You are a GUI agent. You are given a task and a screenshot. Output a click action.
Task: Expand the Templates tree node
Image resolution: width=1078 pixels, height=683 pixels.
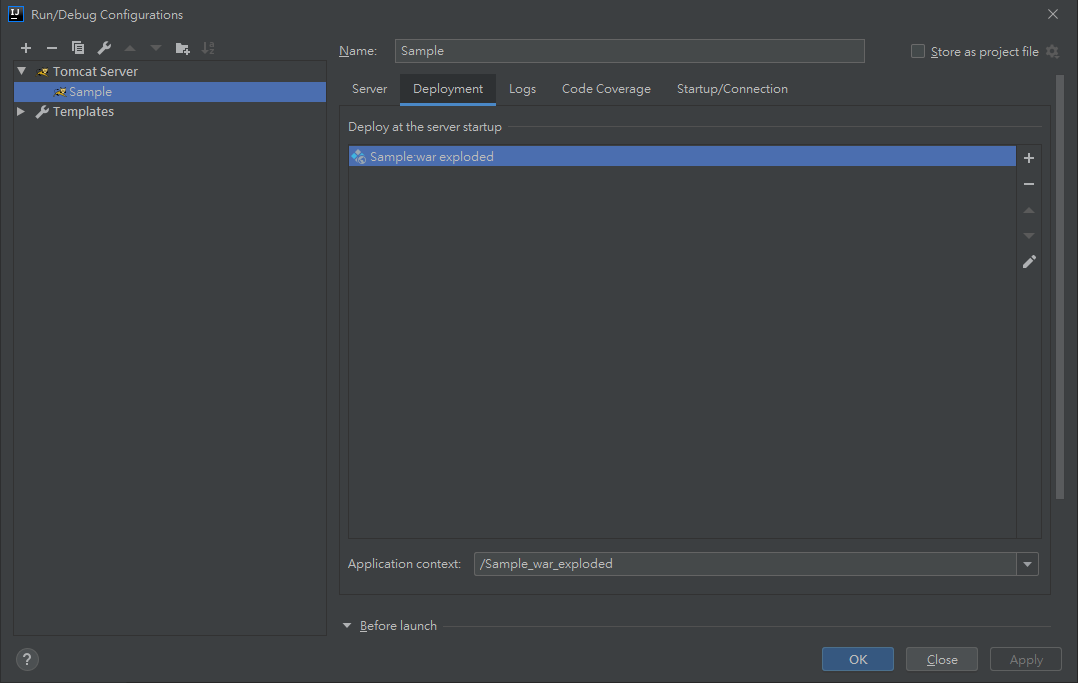pos(21,111)
